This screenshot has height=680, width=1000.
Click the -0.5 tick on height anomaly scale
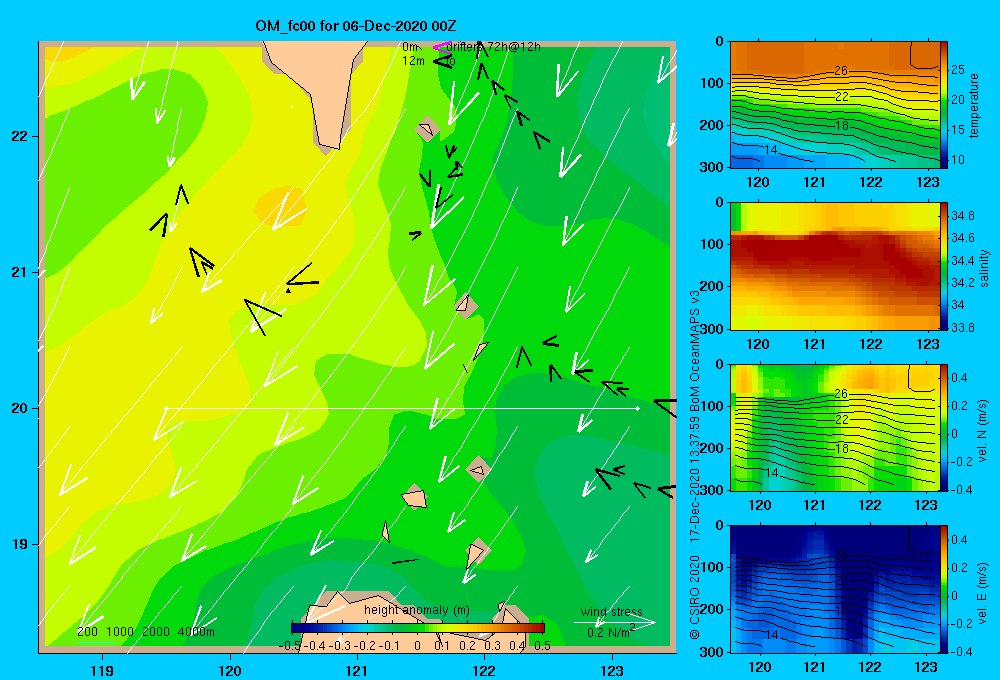tap(290, 646)
